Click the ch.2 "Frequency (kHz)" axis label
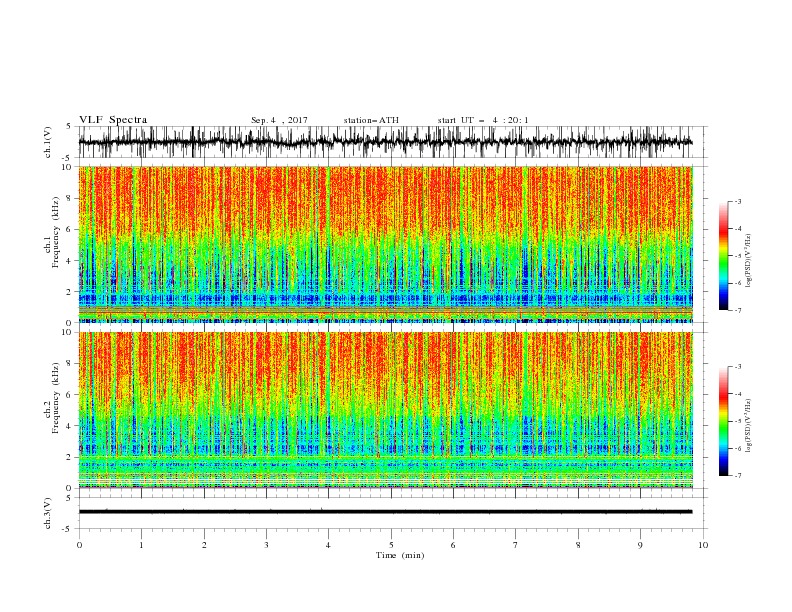Screen dimensions: 792x612 (55, 398)
